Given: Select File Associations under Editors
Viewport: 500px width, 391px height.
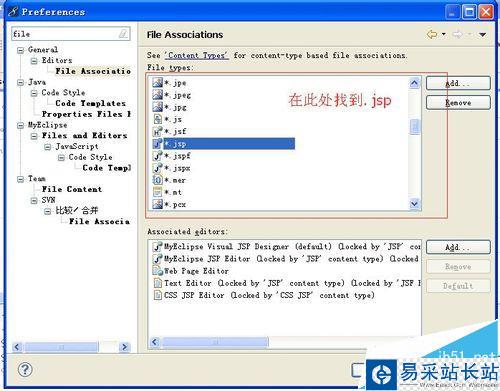Looking at the screenshot, I should (x=93, y=71).
